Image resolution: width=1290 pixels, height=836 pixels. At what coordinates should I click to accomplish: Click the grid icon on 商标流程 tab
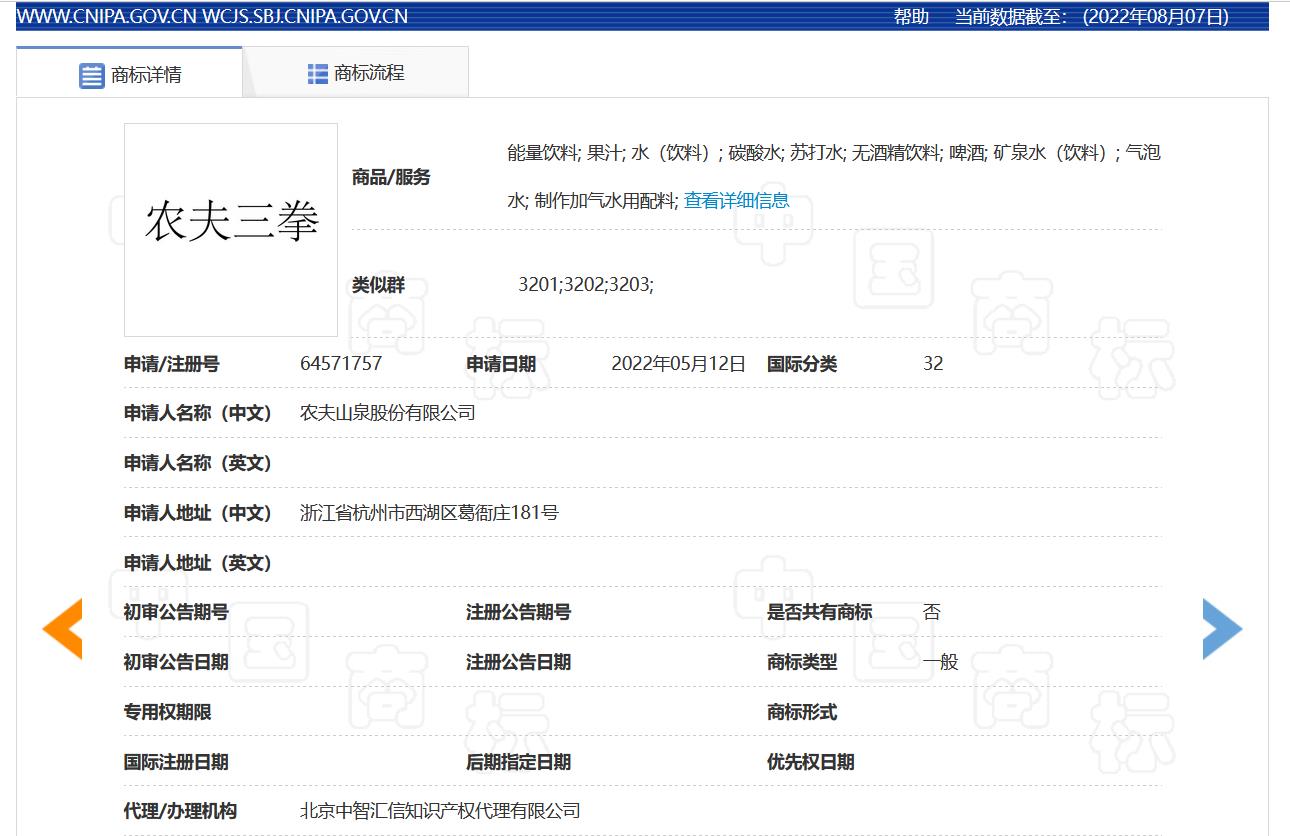pyautogui.click(x=318, y=73)
